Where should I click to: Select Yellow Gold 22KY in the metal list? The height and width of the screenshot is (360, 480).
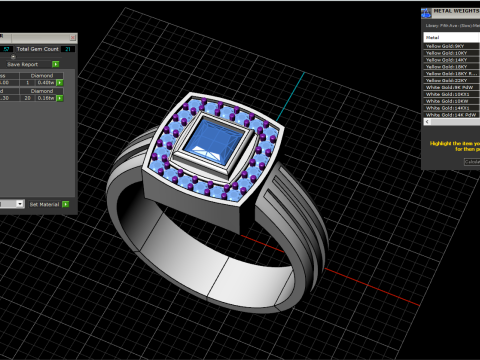pos(451,80)
